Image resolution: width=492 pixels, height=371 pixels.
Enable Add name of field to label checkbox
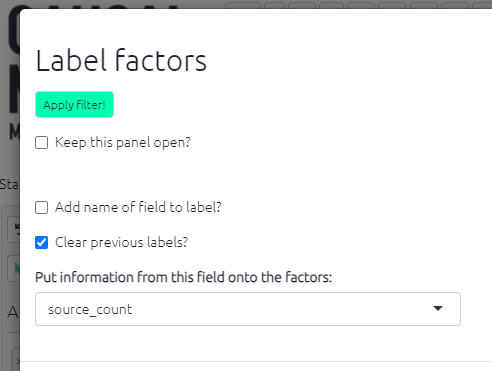click(x=42, y=207)
